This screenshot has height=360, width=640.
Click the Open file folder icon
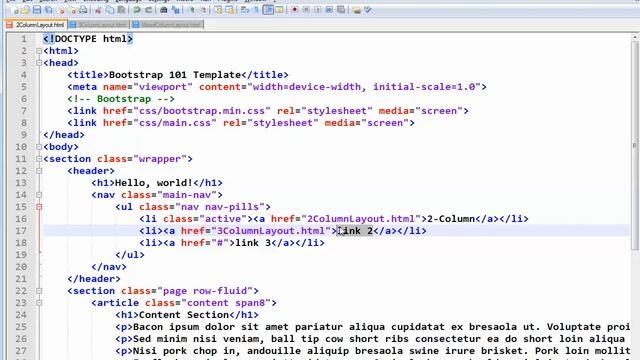pos(25,10)
